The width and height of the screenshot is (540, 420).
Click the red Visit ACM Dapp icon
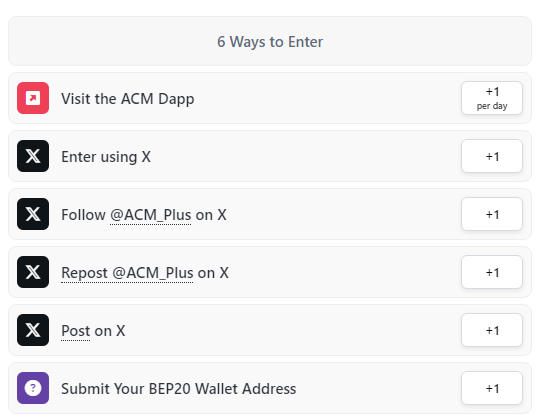33,98
